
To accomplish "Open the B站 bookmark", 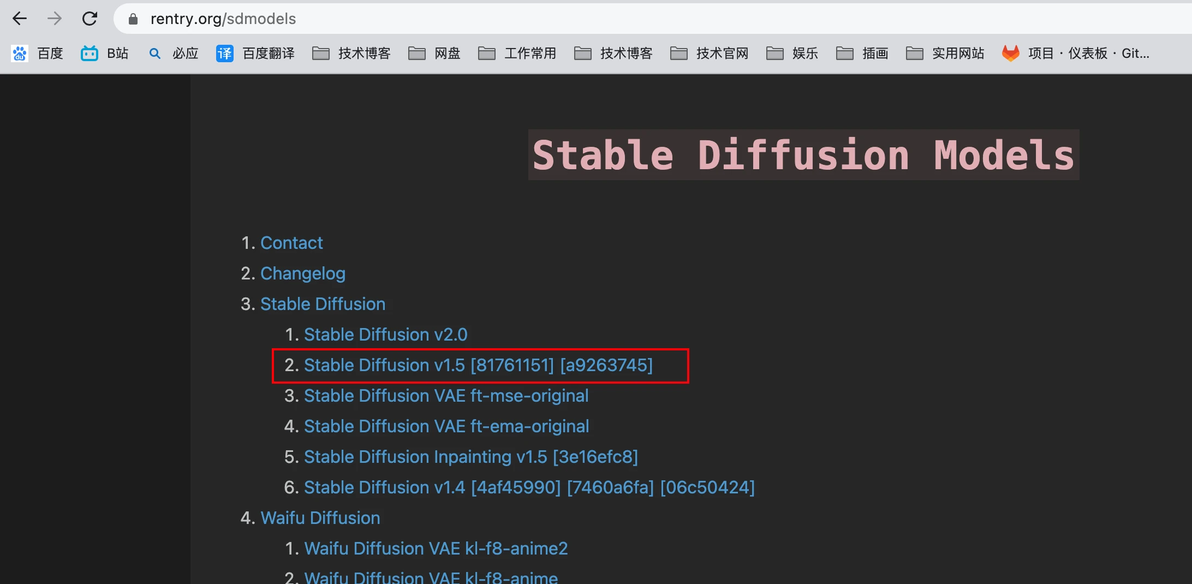I will (x=105, y=53).
